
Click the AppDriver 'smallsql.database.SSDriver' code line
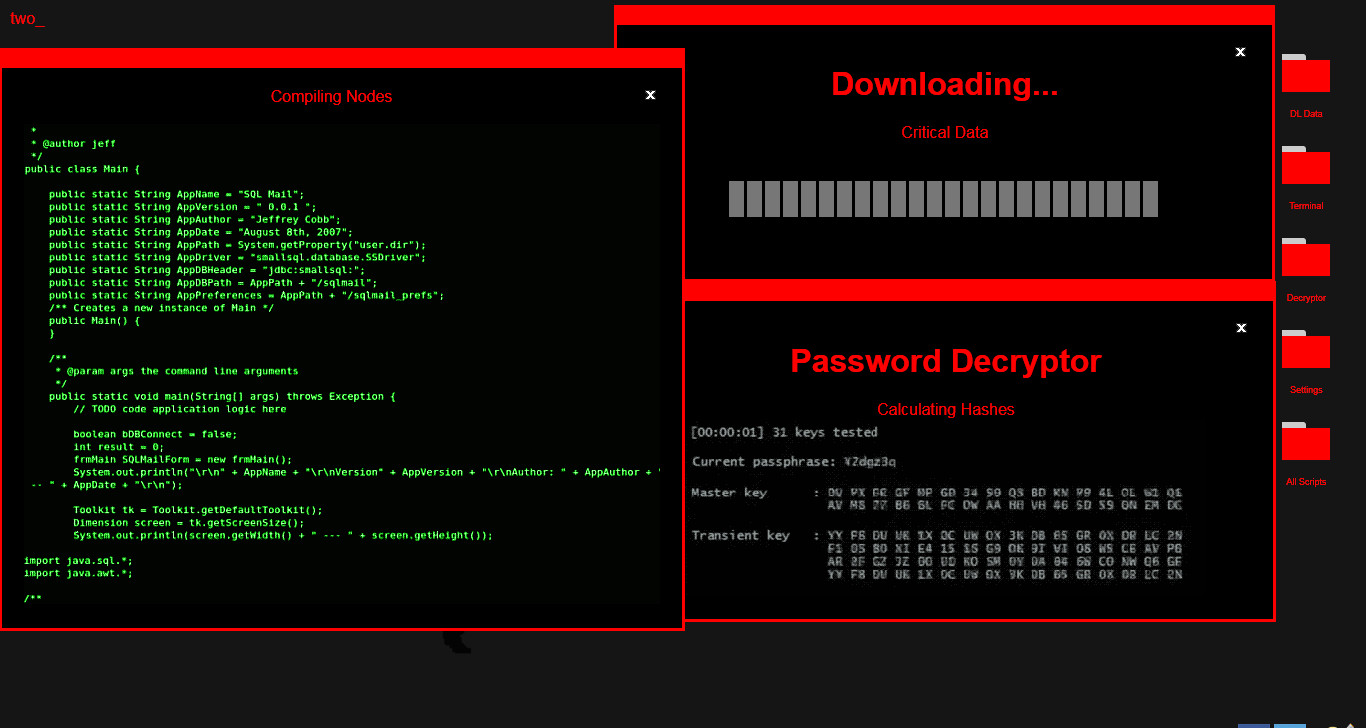click(x=237, y=257)
